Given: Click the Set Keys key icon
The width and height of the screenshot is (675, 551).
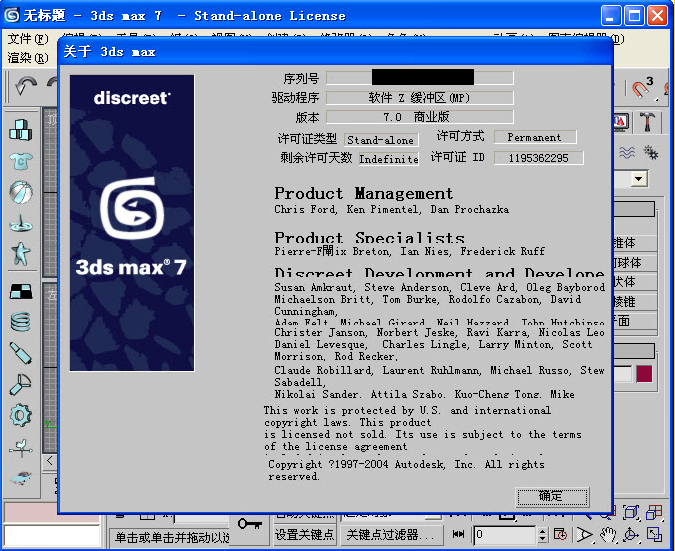Looking at the screenshot, I should [x=250, y=524].
